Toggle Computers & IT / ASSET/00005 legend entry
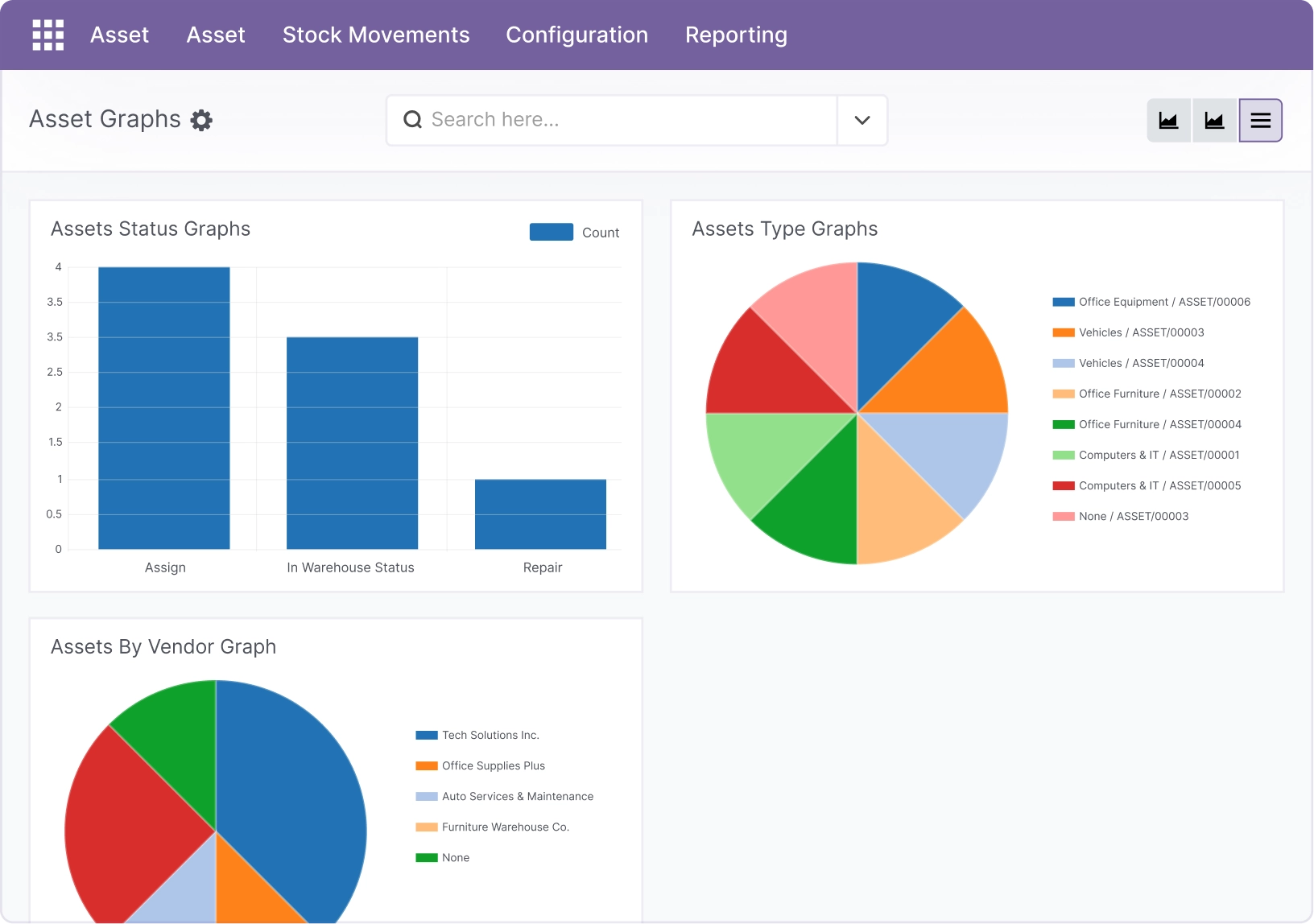Screen dimensions: 1314x924 click(1147, 485)
